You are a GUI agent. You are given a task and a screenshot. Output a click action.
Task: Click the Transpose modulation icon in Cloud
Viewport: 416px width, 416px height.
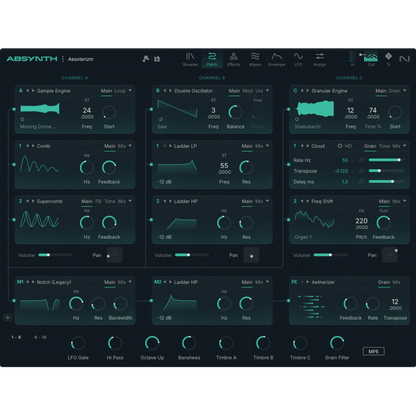[362, 171]
